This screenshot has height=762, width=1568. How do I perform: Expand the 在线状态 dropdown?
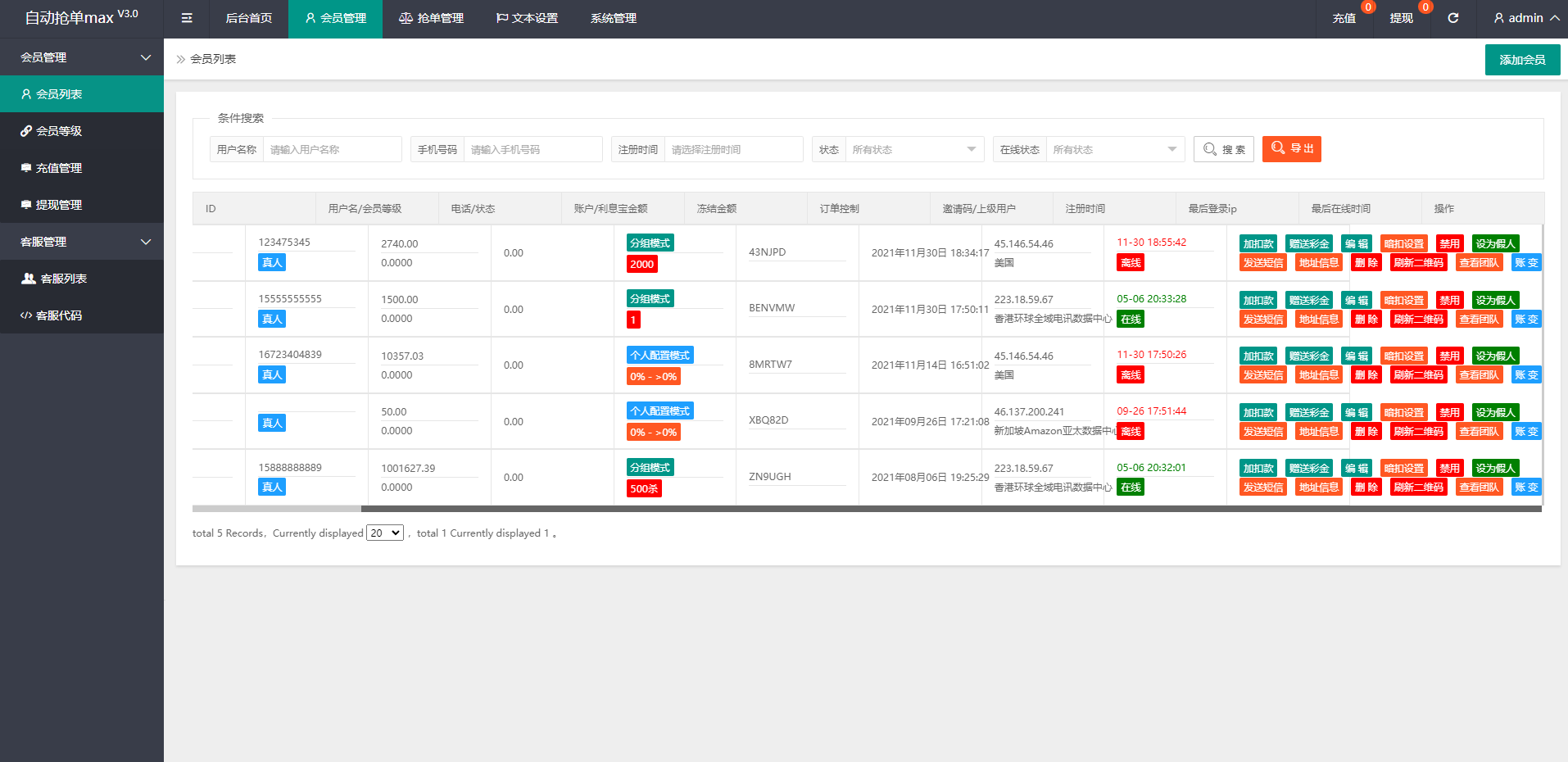[x=1114, y=149]
